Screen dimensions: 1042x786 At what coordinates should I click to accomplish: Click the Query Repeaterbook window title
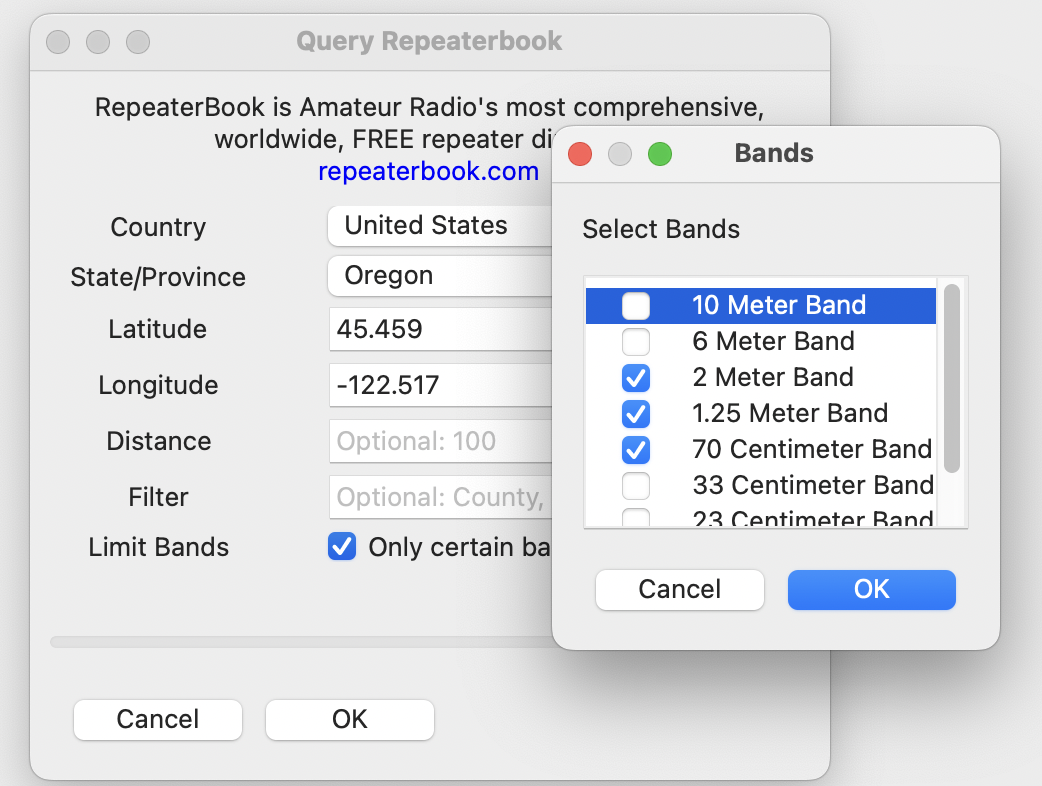pos(429,41)
